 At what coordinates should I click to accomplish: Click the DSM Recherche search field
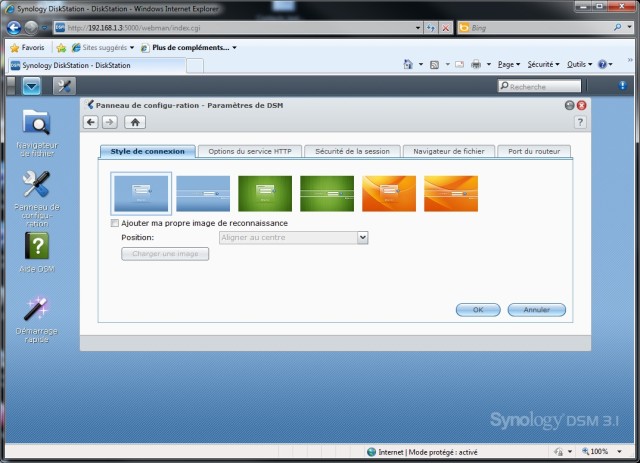(539, 86)
